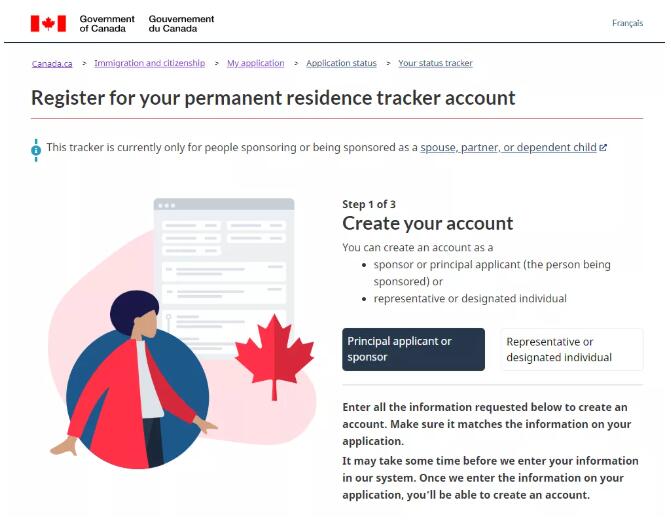Open spouse, partner, or dependent child link
Viewport: 671px width, 522px height.
pyautogui.click(x=508, y=148)
